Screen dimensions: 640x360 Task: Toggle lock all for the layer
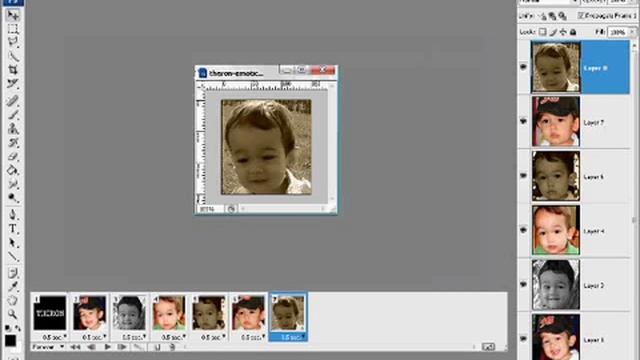pyautogui.click(x=573, y=32)
